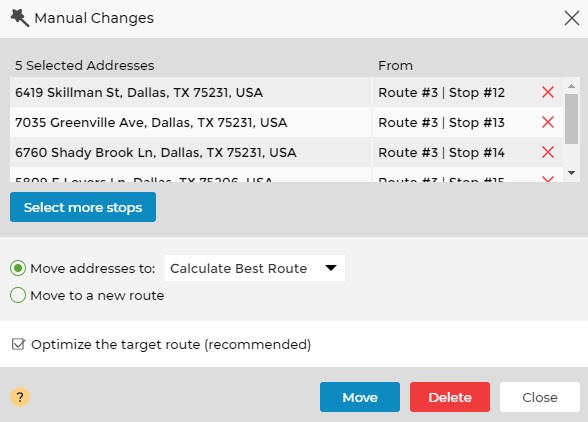Click the address list scroll down arrow

(x=572, y=173)
